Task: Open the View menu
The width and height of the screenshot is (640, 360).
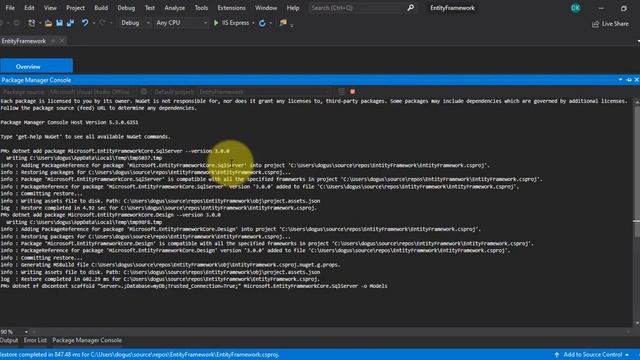Action: tap(50, 8)
